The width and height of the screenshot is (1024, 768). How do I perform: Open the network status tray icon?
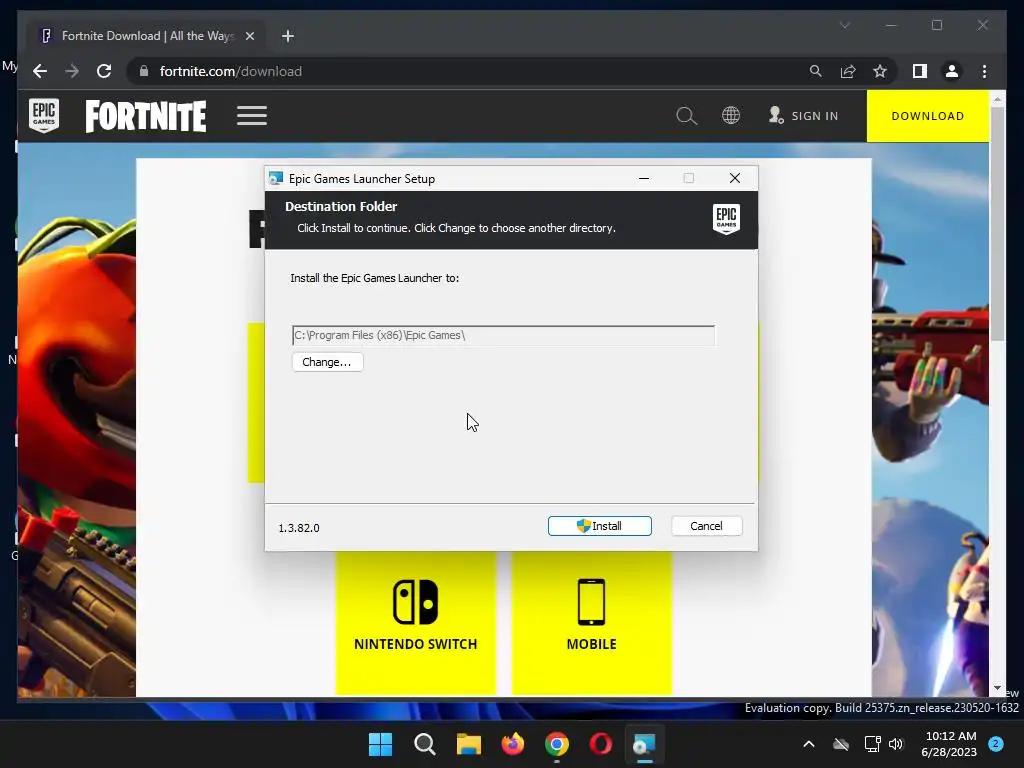[872, 744]
